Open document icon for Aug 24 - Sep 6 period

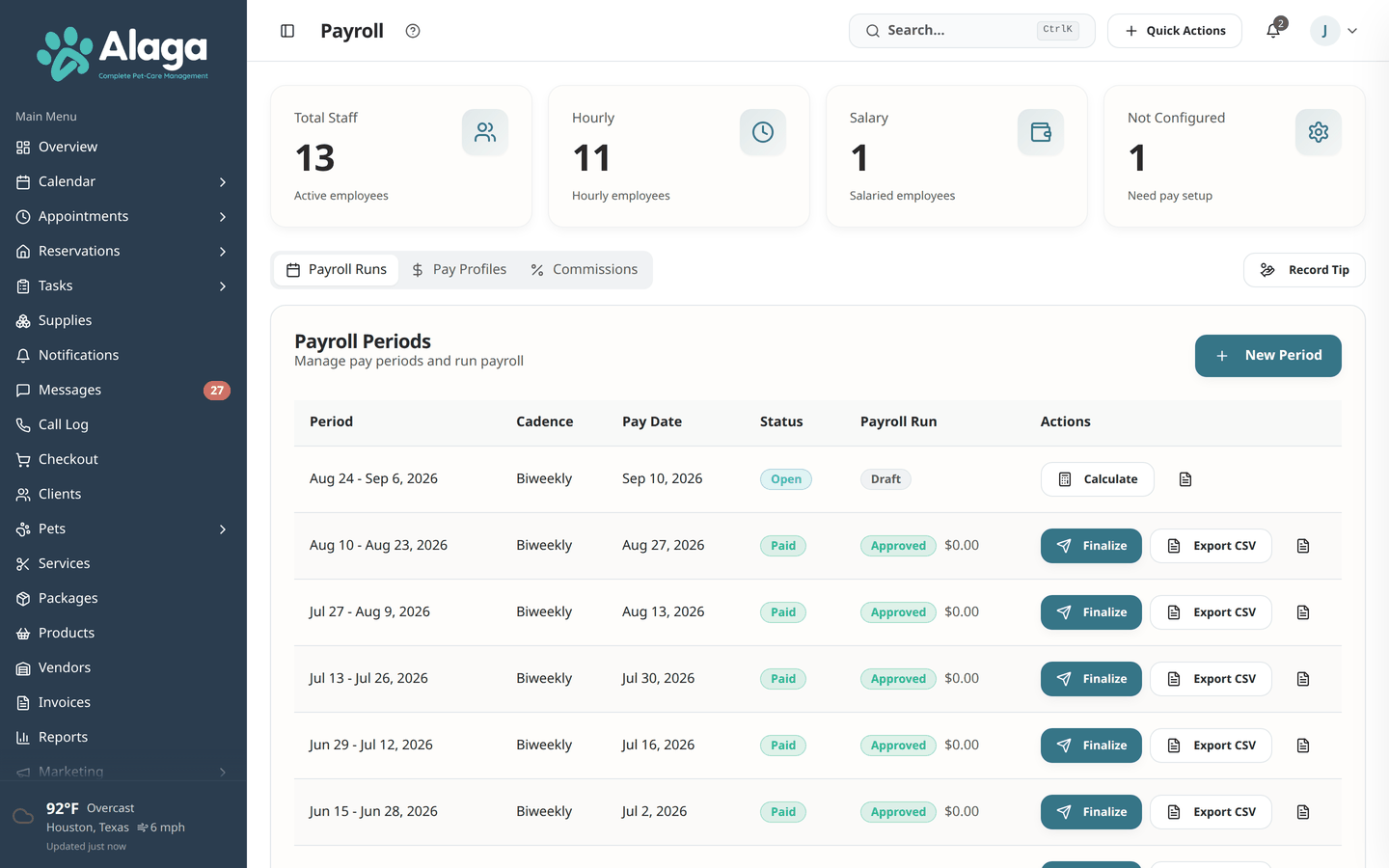1185,479
